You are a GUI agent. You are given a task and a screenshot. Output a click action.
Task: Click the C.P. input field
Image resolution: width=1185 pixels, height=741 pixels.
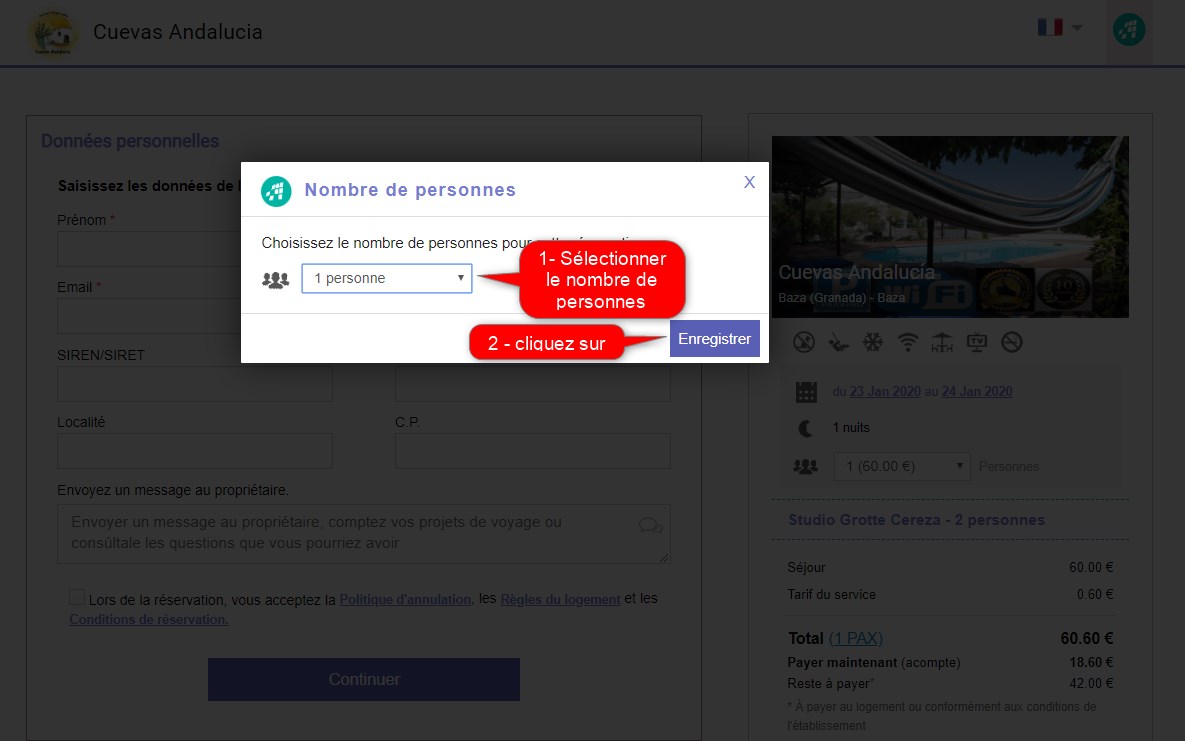533,451
